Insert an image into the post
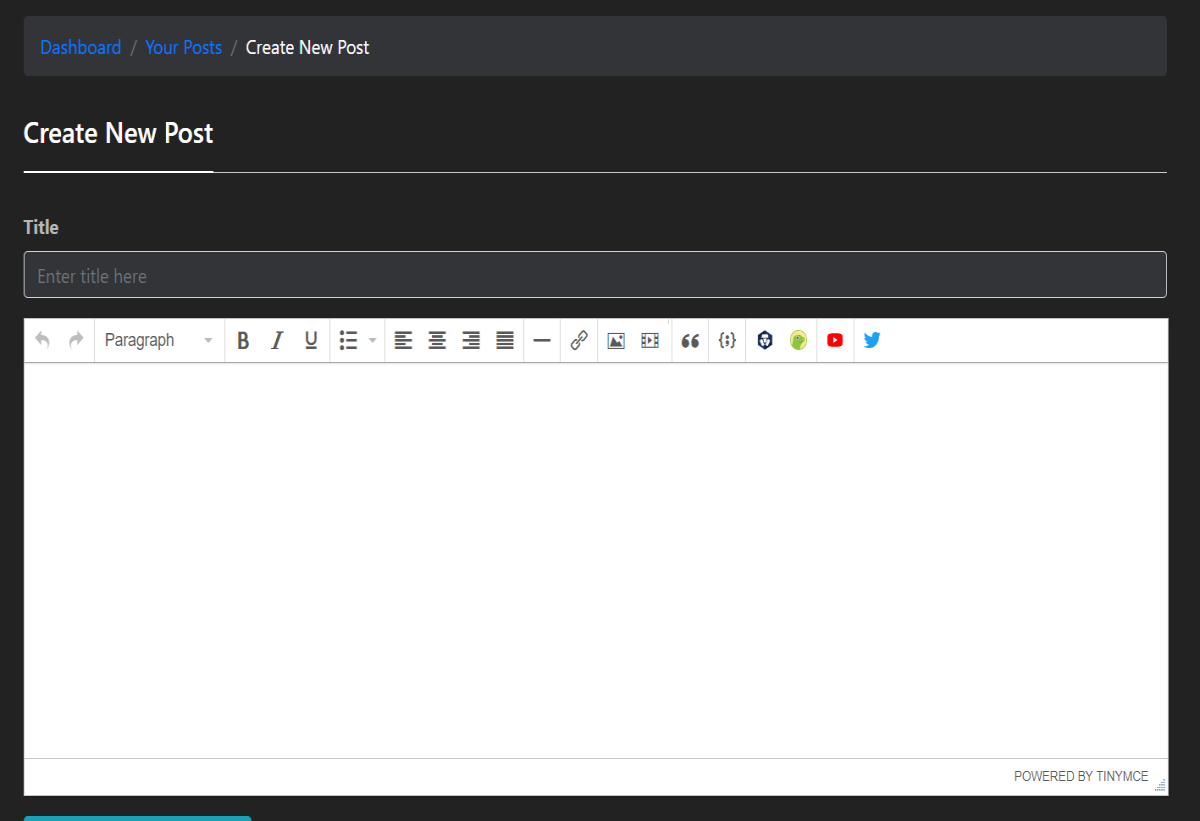The image size is (1200, 821). click(x=616, y=340)
